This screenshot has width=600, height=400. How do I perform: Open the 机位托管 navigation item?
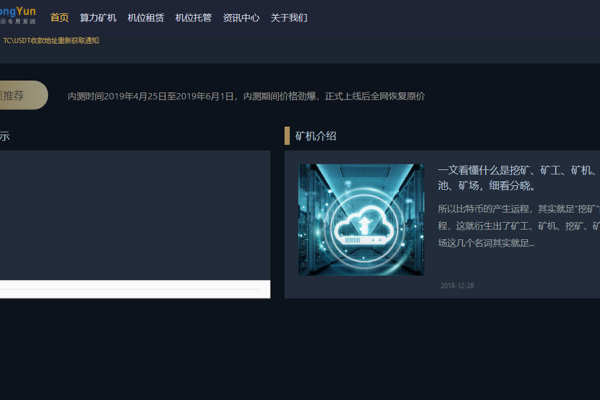coord(193,18)
